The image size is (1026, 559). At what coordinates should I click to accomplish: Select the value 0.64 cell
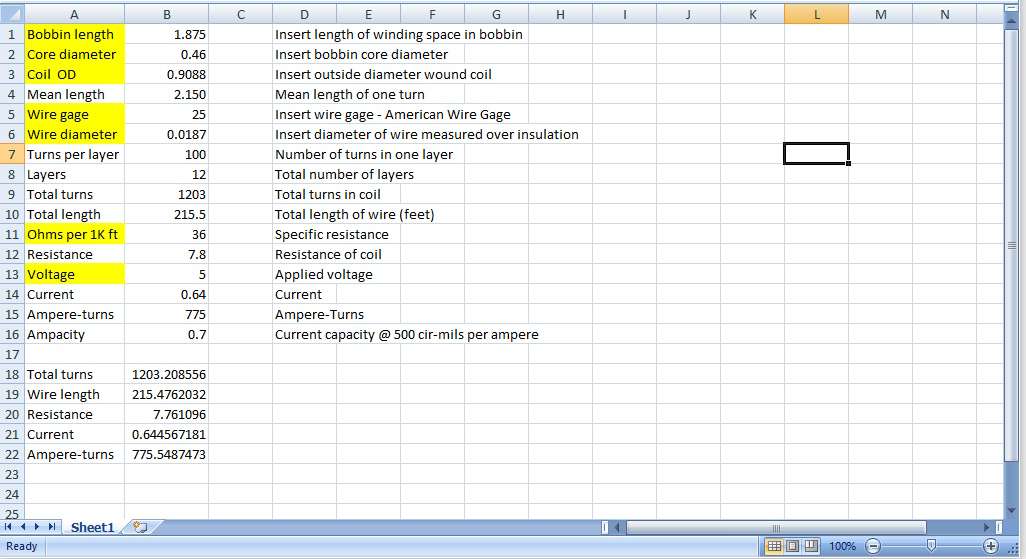click(x=167, y=295)
